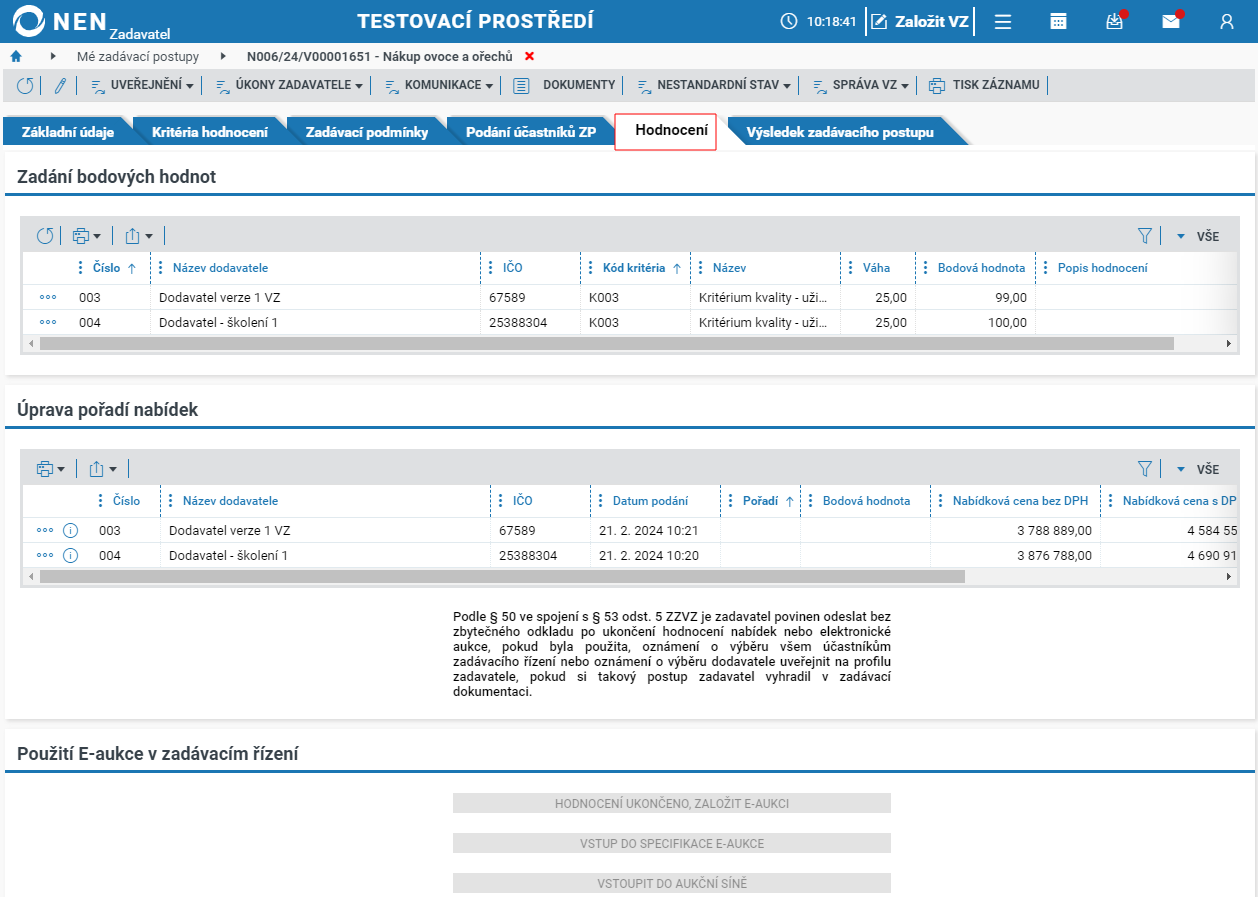
Task: Sort by Pořadí column header
Action: click(760, 501)
